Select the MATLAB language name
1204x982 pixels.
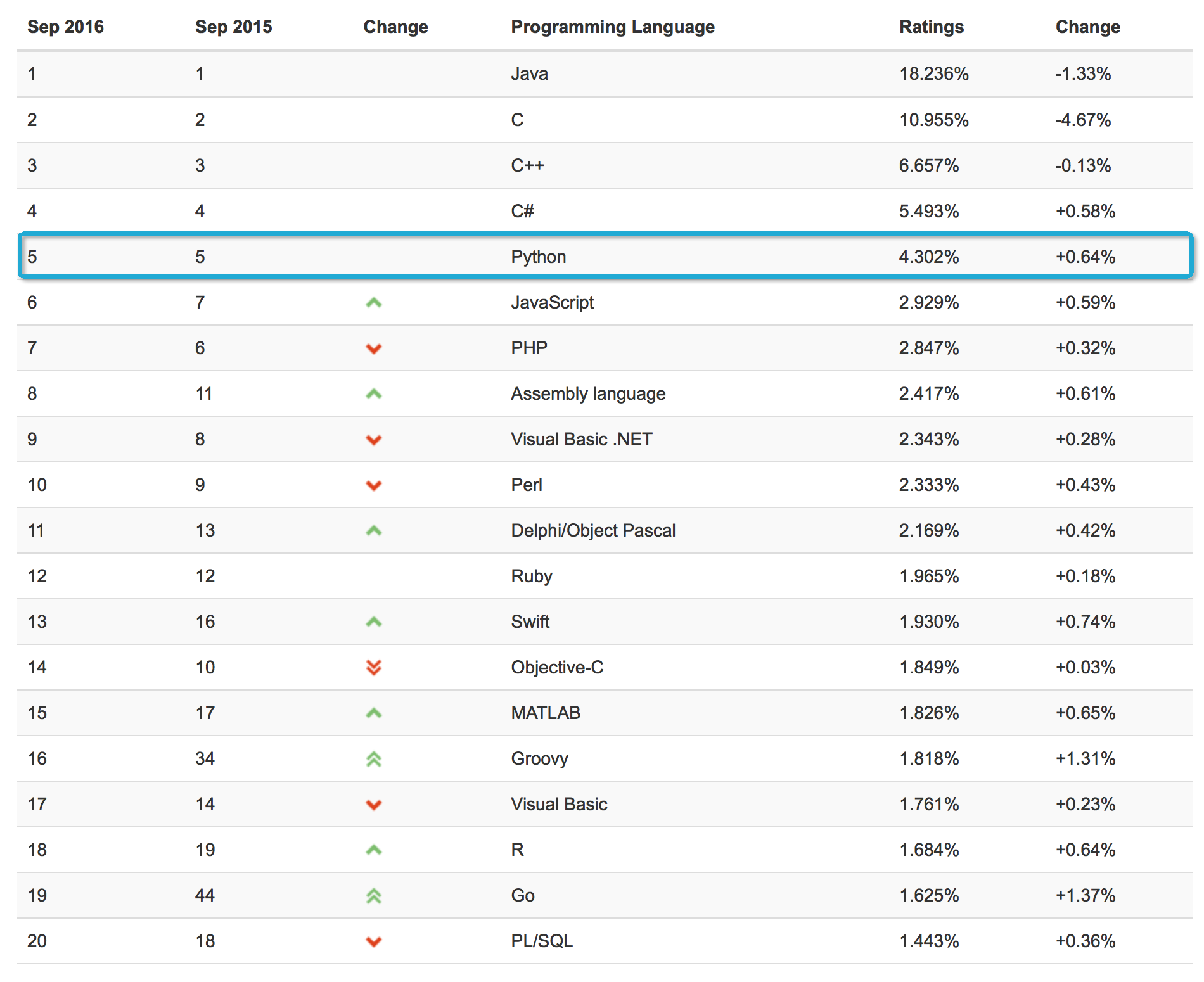(546, 713)
